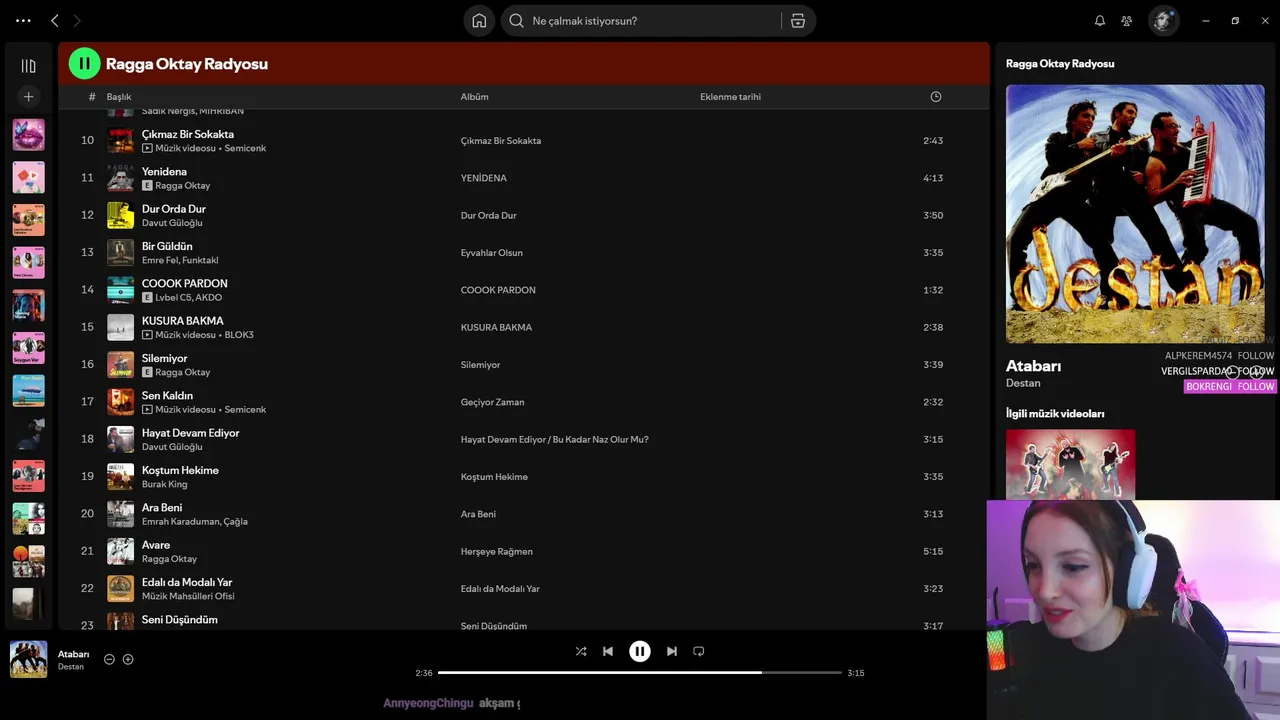Sort by track number # header
This screenshot has width=1280, height=720.
92,97
